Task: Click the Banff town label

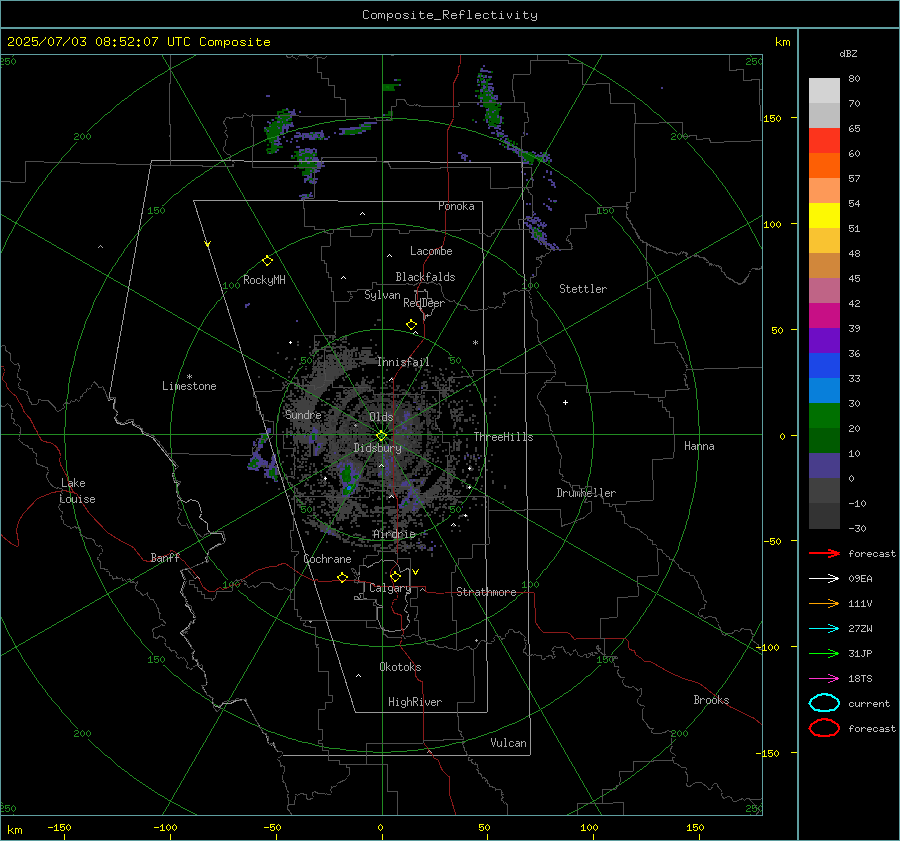Action: click(x=165, y=557)
